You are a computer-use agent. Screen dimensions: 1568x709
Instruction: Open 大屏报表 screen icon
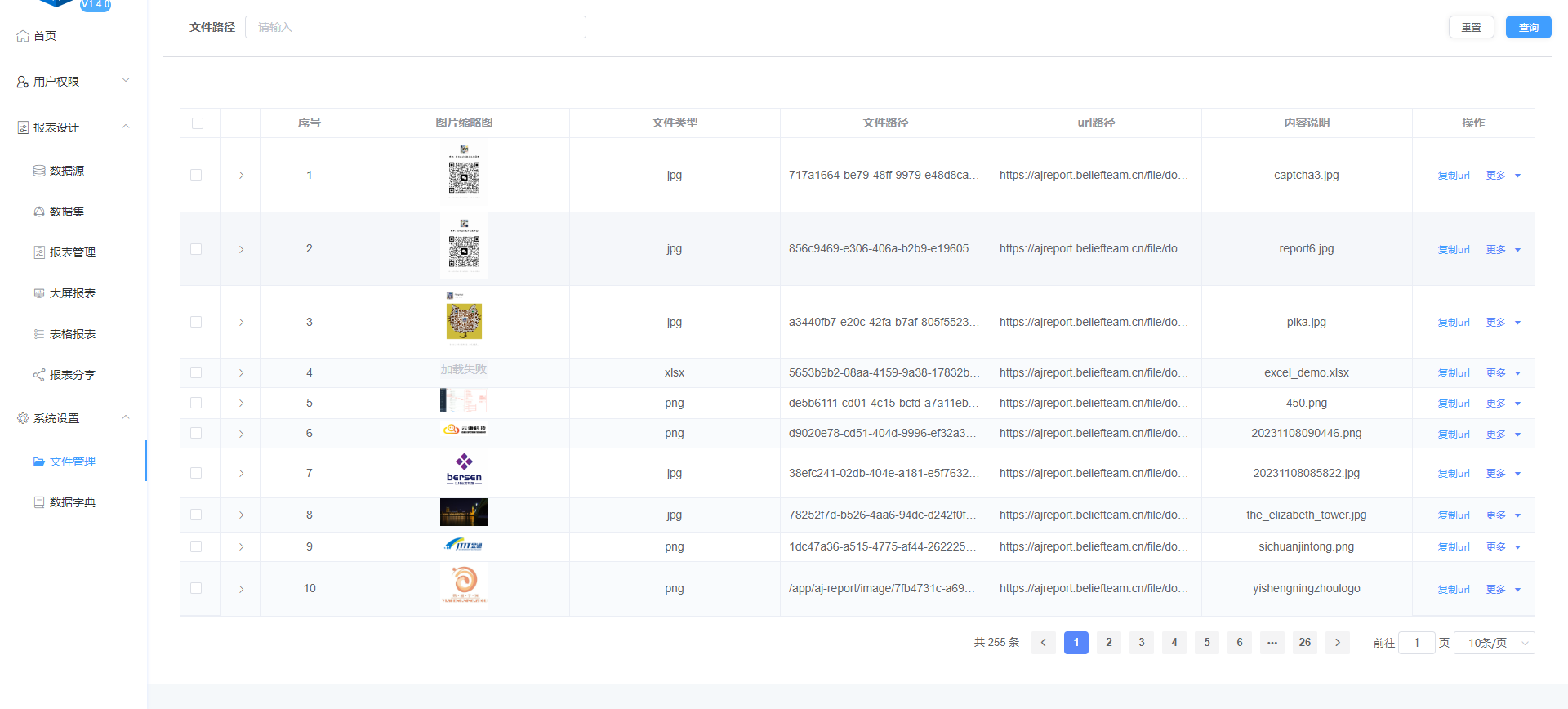pos(39,293)
